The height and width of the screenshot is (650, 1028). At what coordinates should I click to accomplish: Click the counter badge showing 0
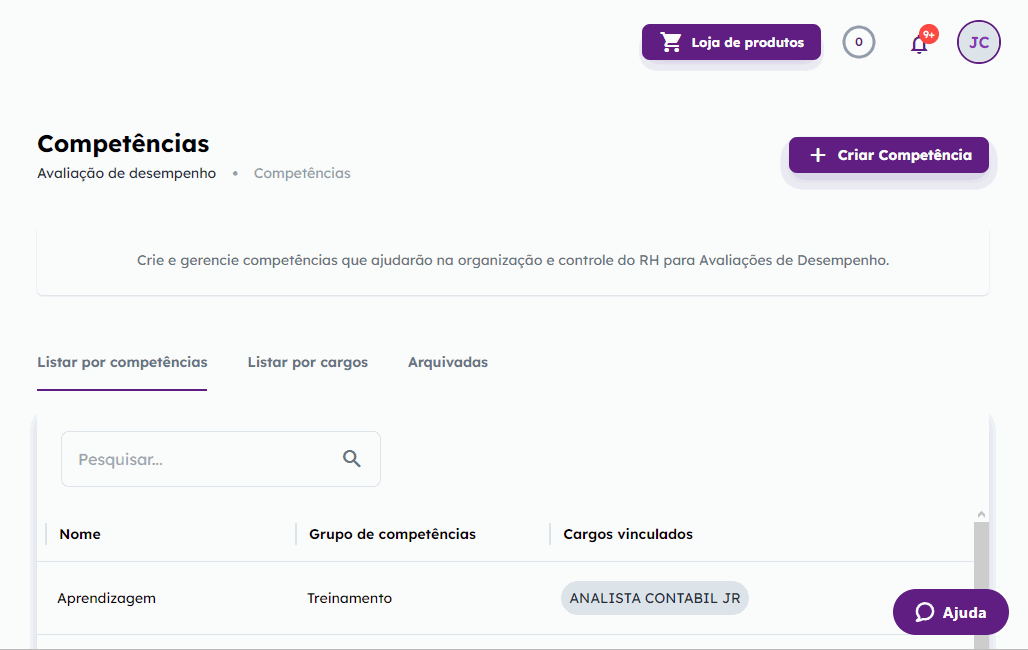(858, 42)
